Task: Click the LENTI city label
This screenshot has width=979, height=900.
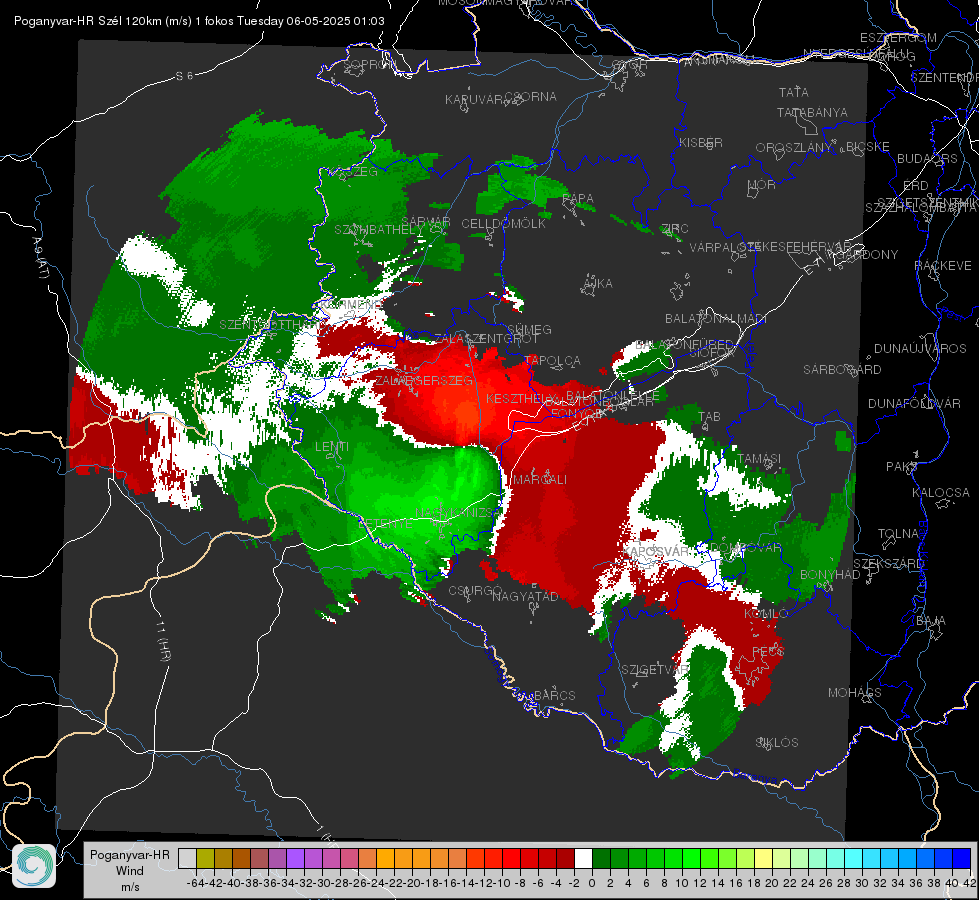Action: coord(332,447)
